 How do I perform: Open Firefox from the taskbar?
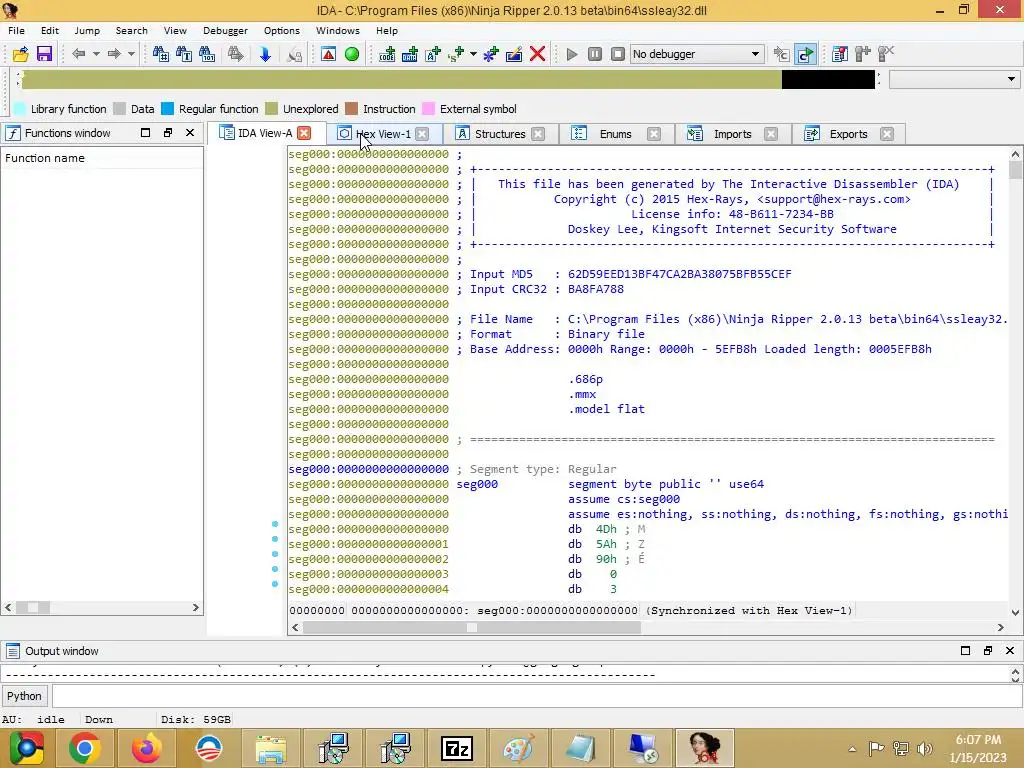(146, 748)
